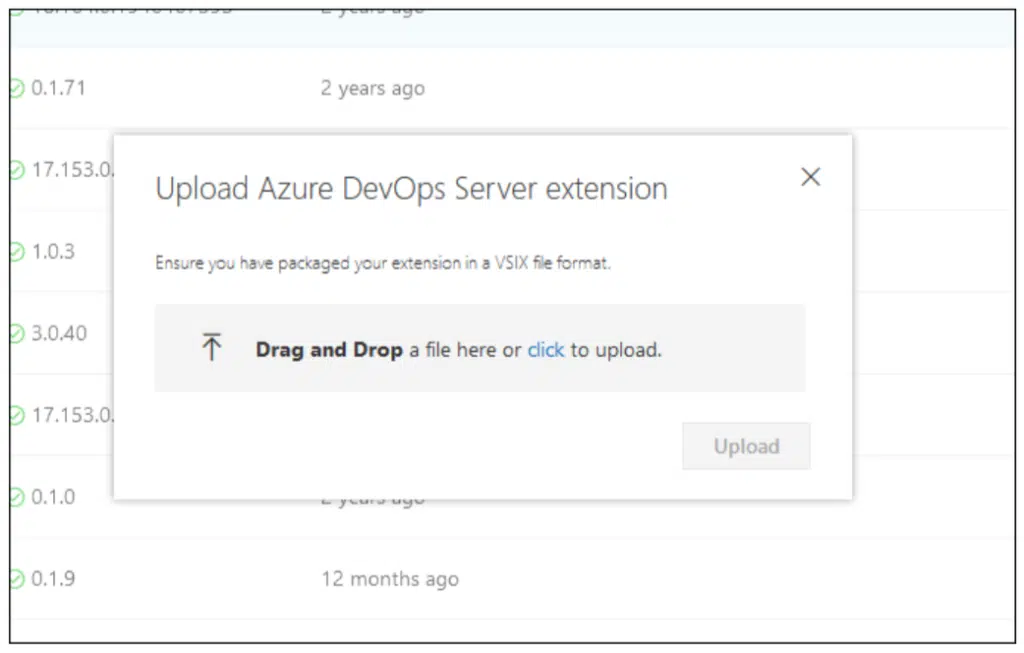The height and width of the screenshot is (653, 1024).
Task: Click status icon of lower 17.153.0 row
Action: [17, 415]
